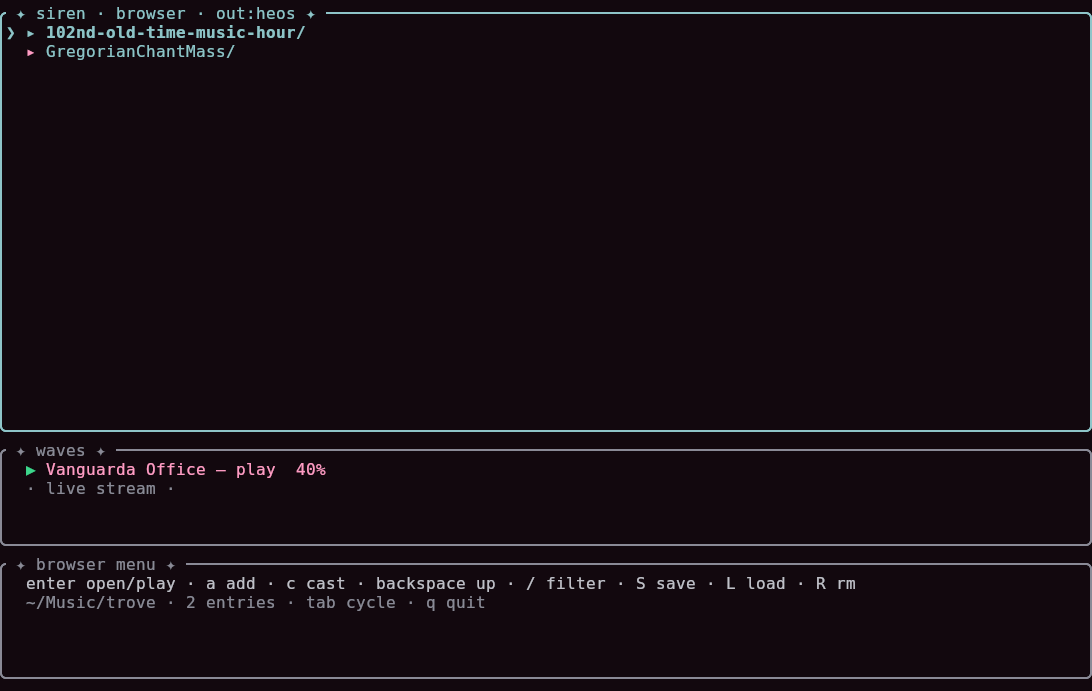Click the "S save" command
The width and height of the screenshot is (1092, 691).
(666, 584)
